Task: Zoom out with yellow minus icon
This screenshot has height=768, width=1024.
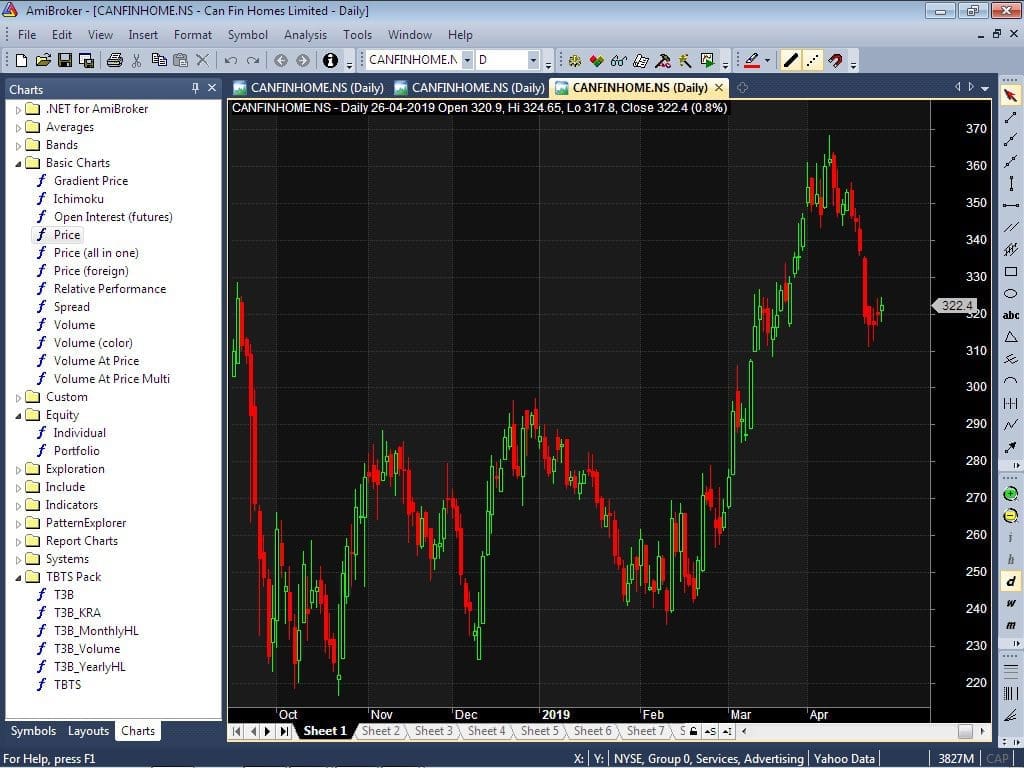Action: [x=1010, y=516]
